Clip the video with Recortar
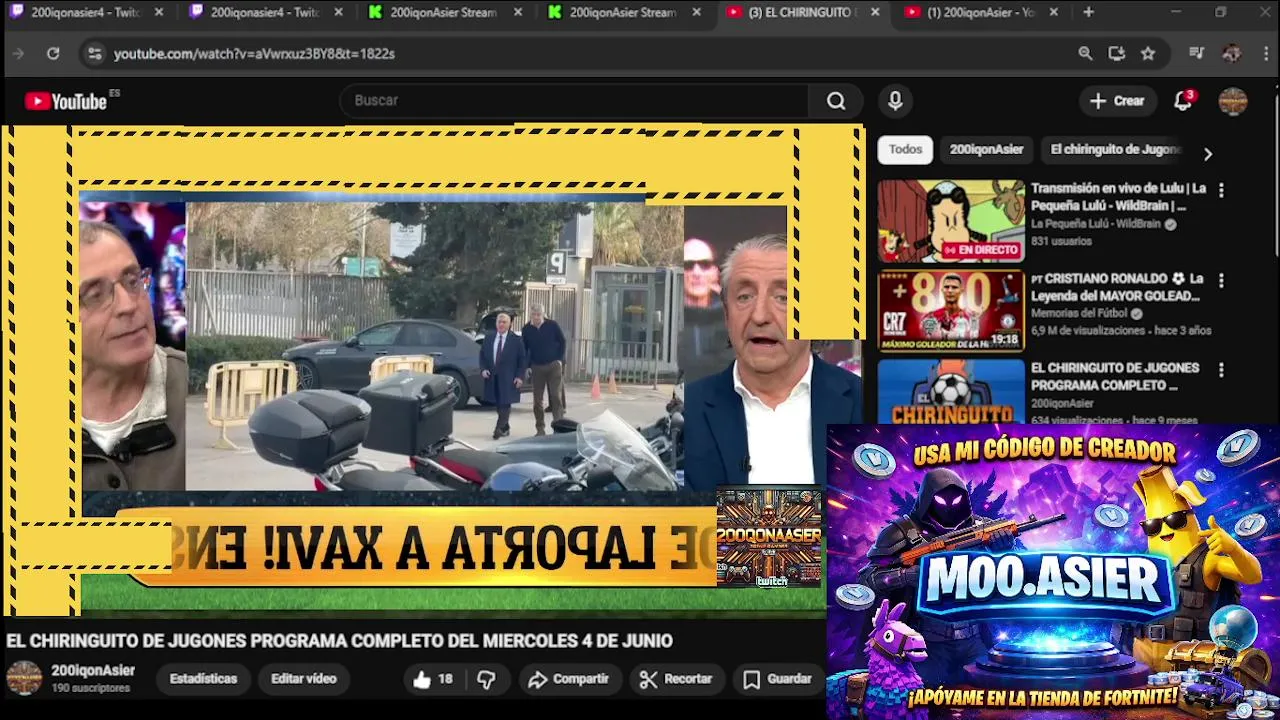Viewport: 1280px width, 720px height. pos(676,679)
